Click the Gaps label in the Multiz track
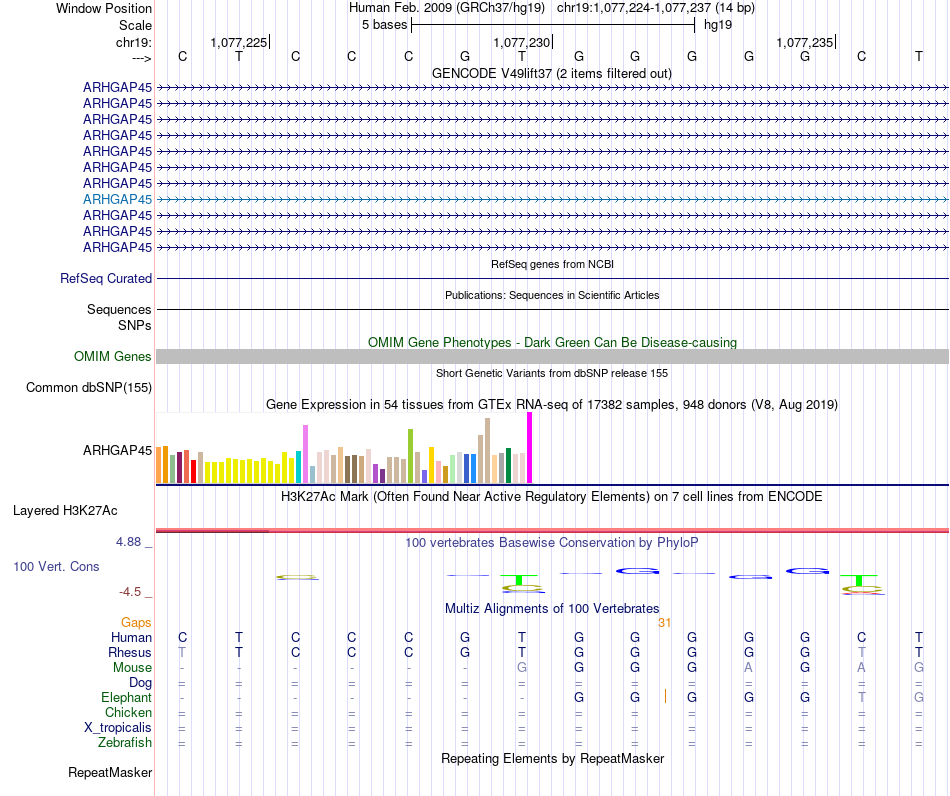Viewport: 950px width, 796px height. point(136,623)
